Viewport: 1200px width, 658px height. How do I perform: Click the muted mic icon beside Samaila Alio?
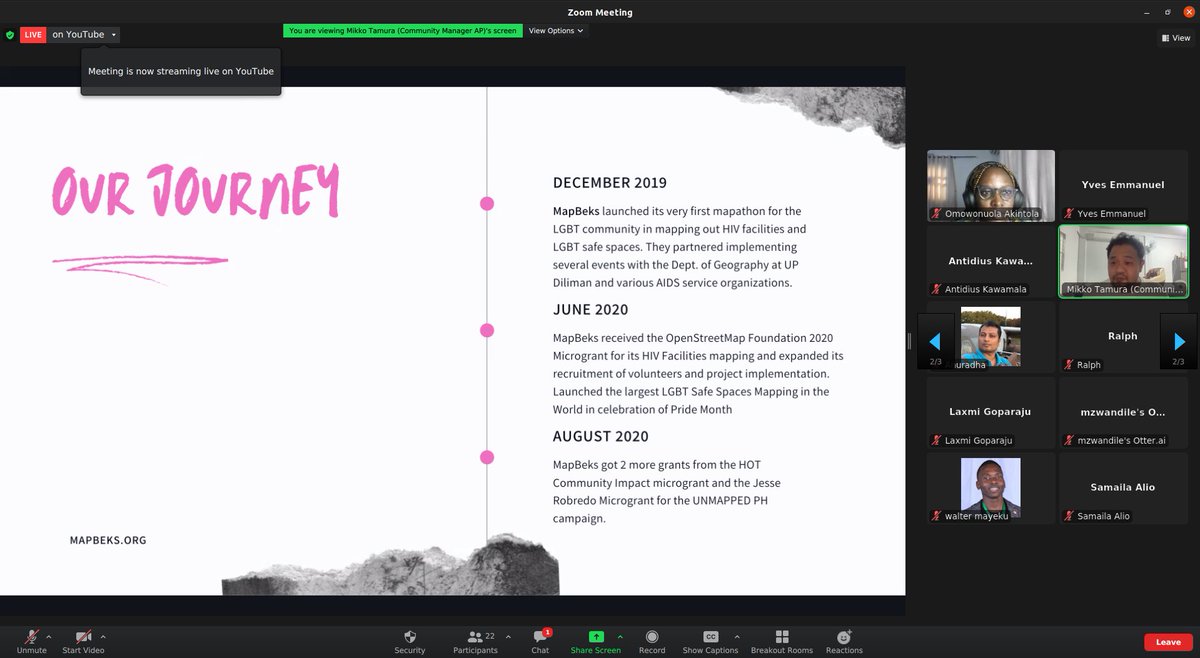[1067, 516]
